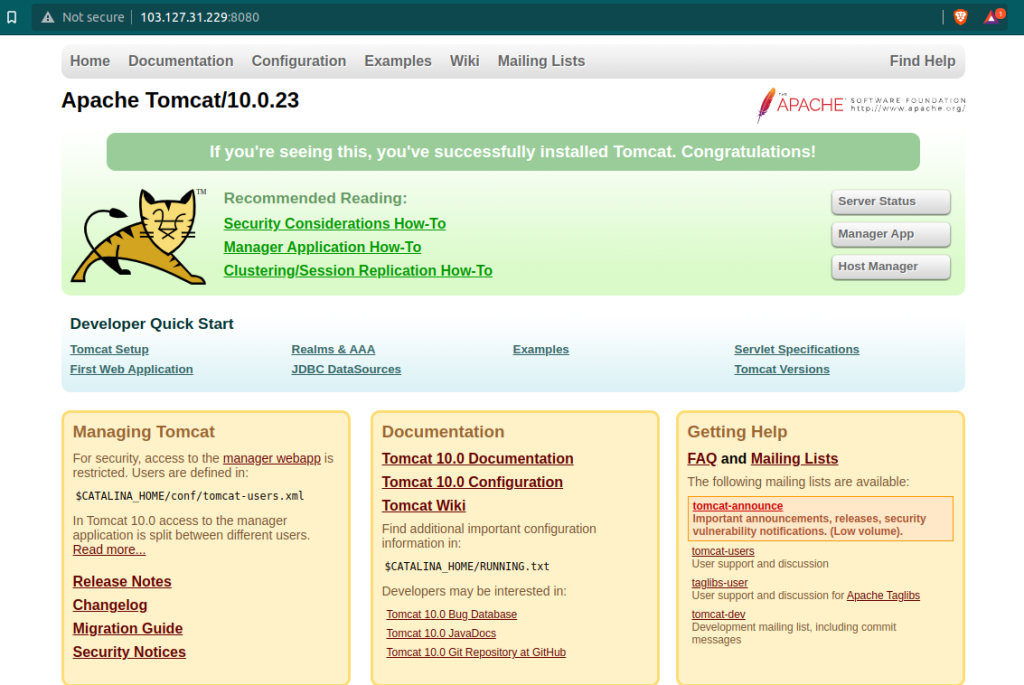
Task: Open the Home nav item
Action: (89, 61)
